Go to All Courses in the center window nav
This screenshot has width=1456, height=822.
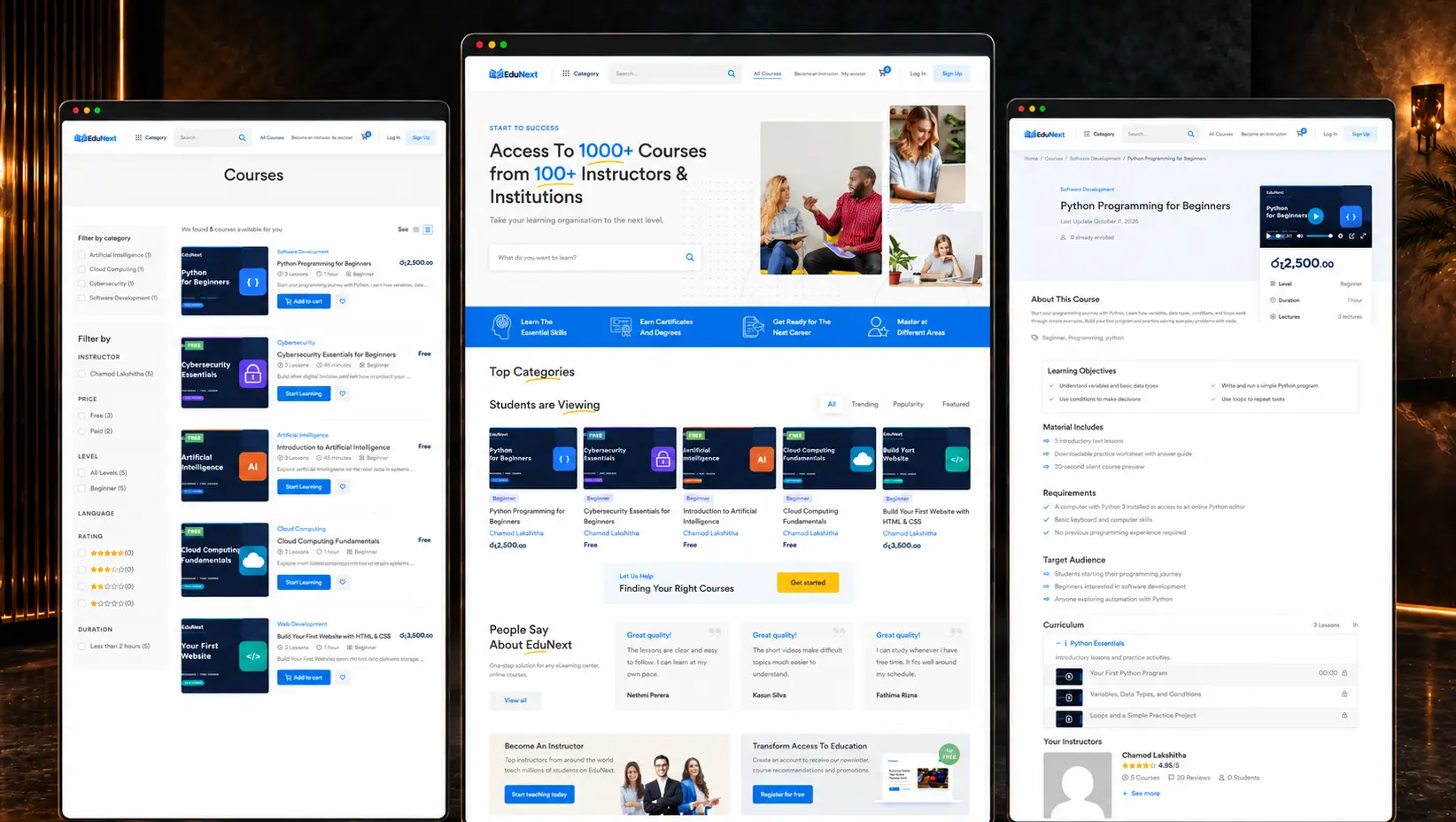point(767,74)
